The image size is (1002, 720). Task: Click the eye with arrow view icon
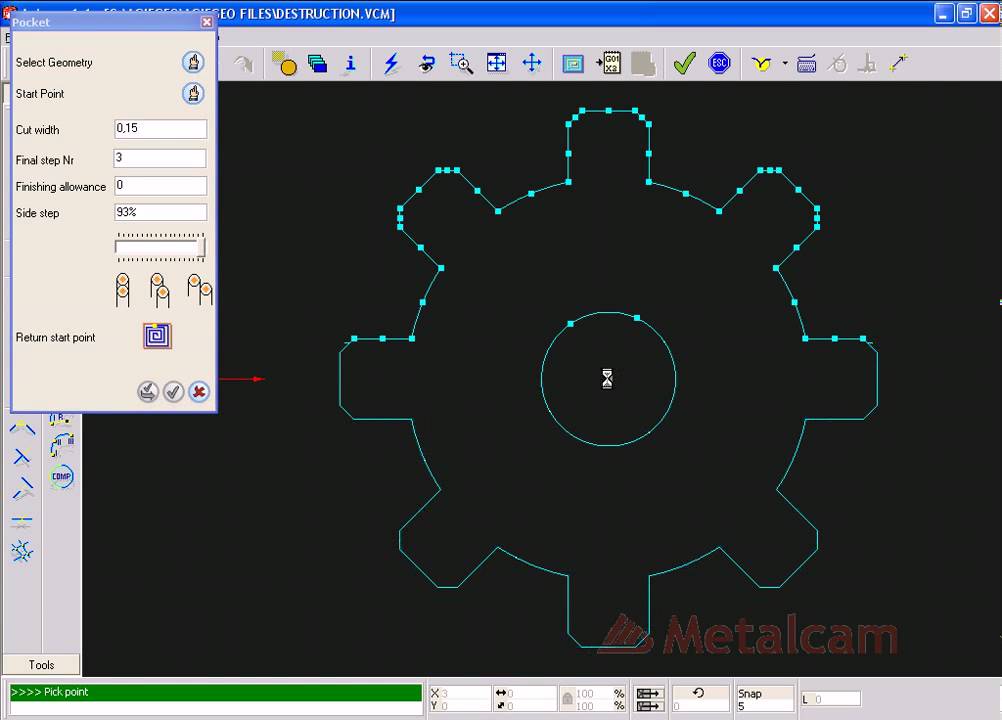(426, 64)
